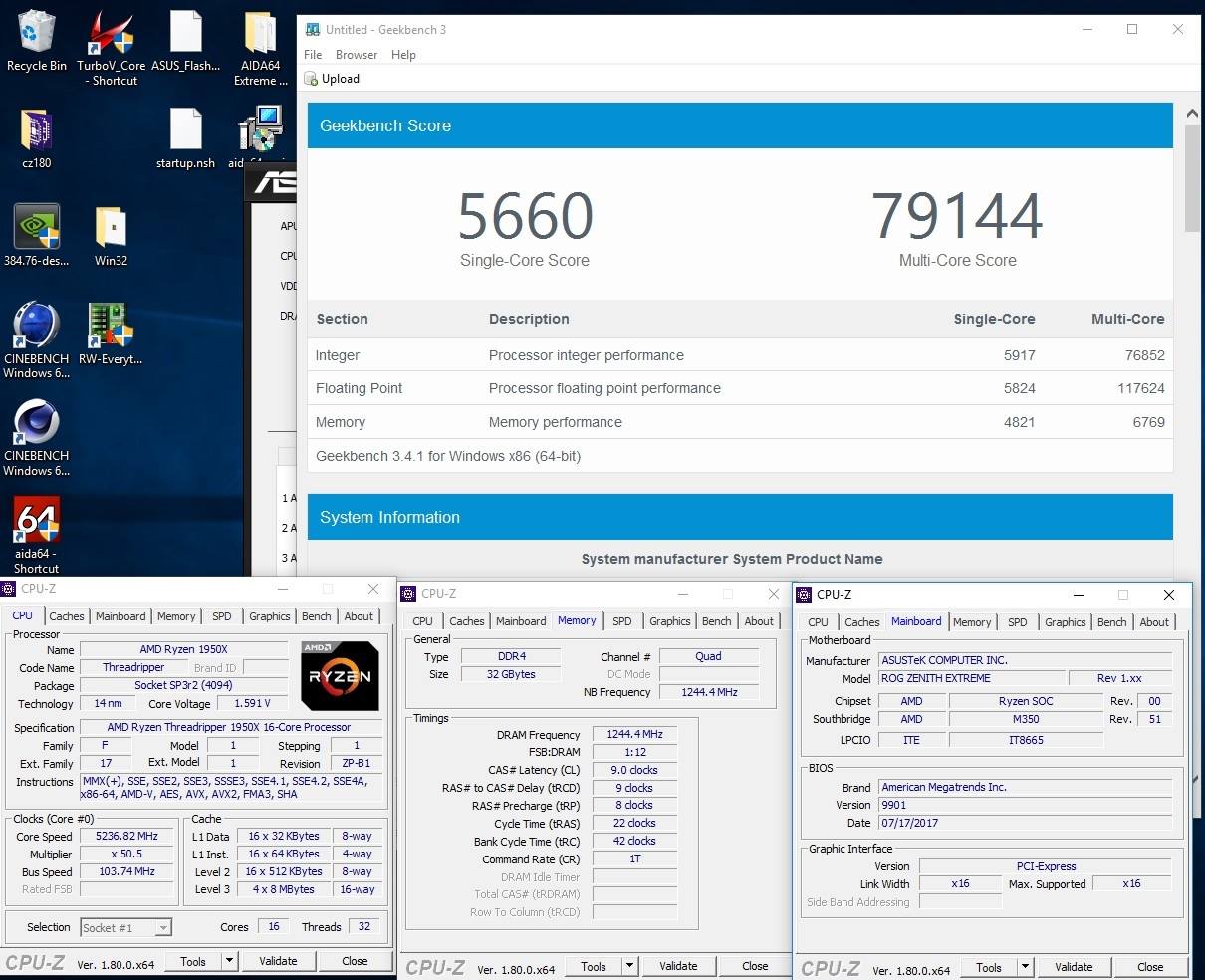The width and height of the screenshot is (1205, 980).
Task: Expand Tools dropdown arrow in Memory window
Action: pos(629,966)
